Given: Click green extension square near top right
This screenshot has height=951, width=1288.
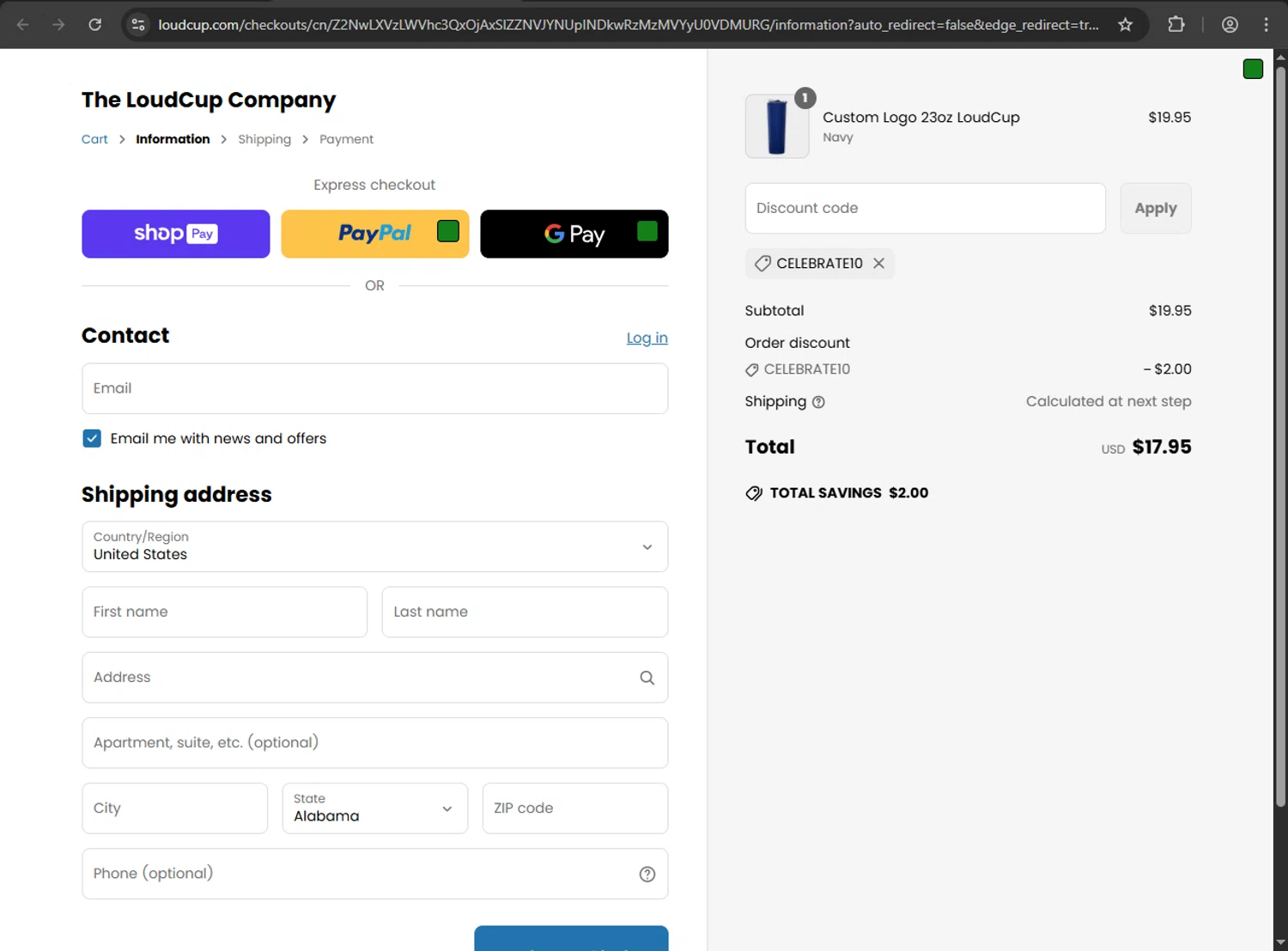Looking at the screenshot, I should pos(1253,70).
